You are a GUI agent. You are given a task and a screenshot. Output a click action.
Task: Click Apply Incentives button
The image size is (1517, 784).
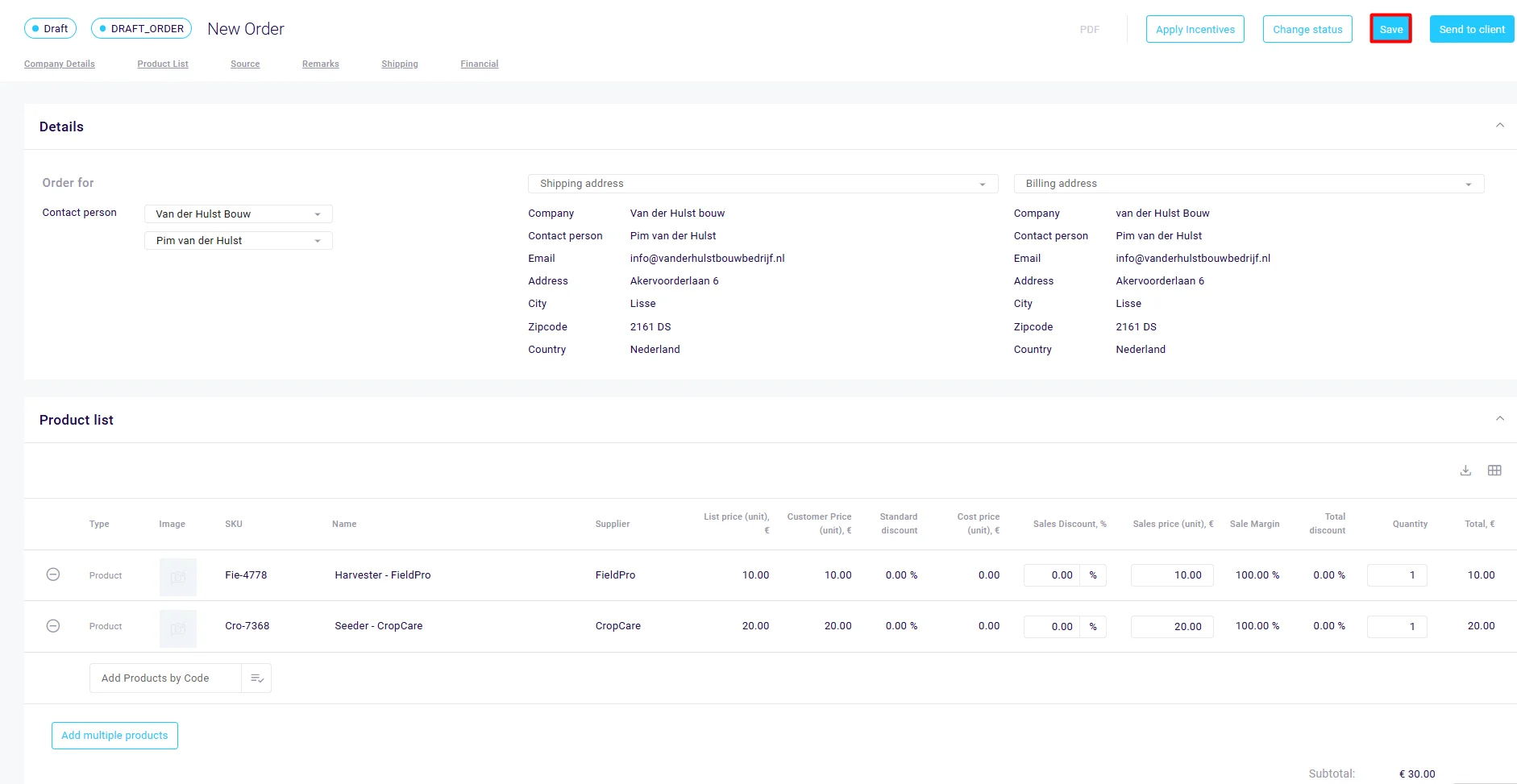[1195, 29]
